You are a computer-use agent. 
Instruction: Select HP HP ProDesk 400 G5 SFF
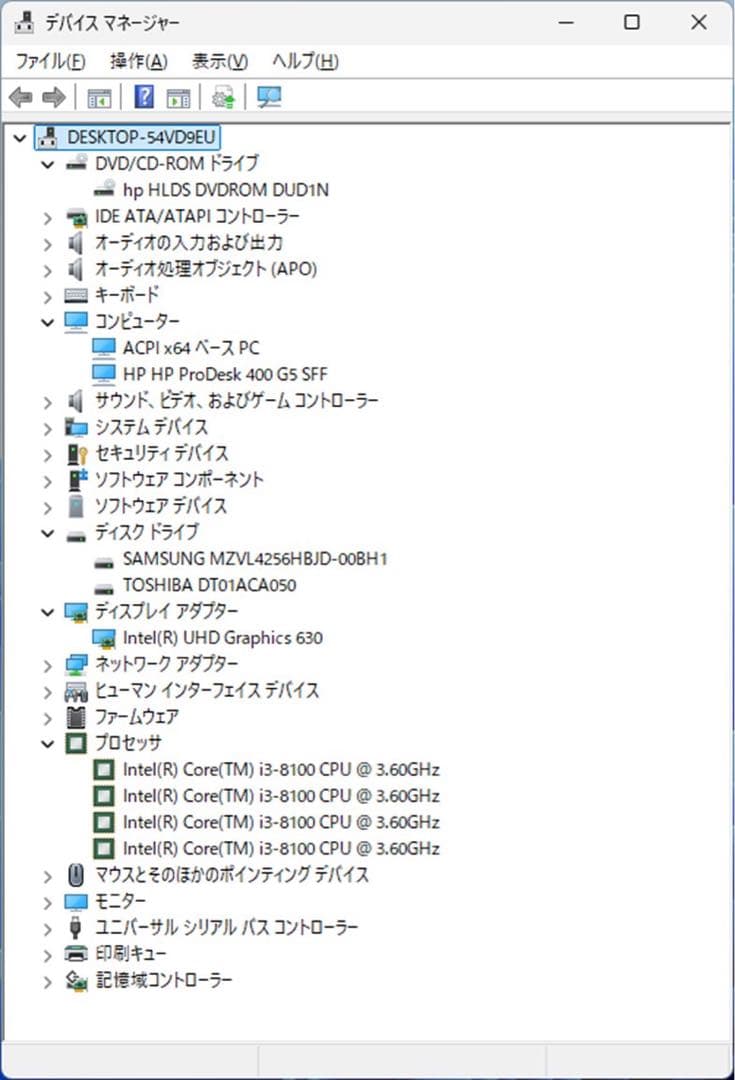pos(225,374)
